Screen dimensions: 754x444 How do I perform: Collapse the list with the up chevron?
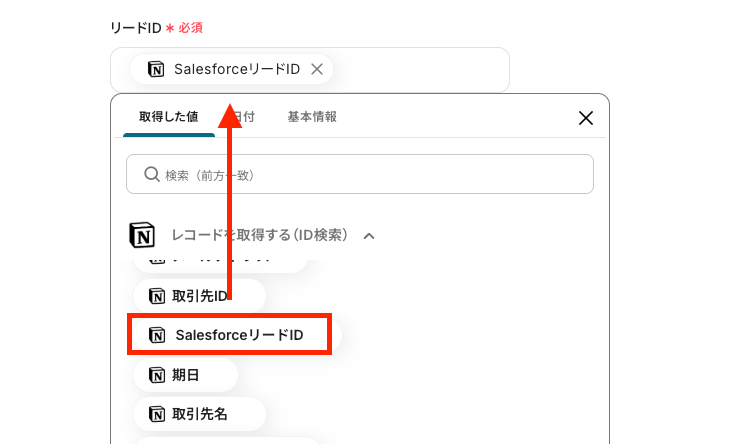(x=369, y=236)
